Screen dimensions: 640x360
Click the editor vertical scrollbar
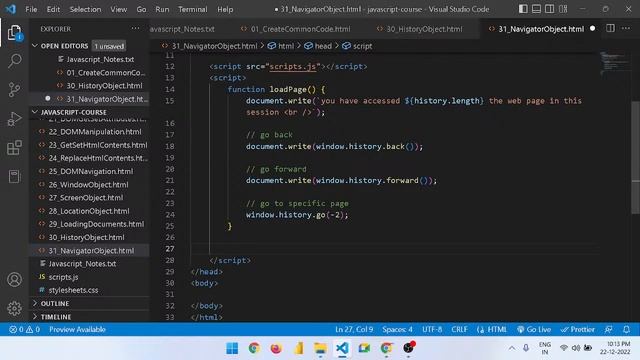tap(636, 157)
